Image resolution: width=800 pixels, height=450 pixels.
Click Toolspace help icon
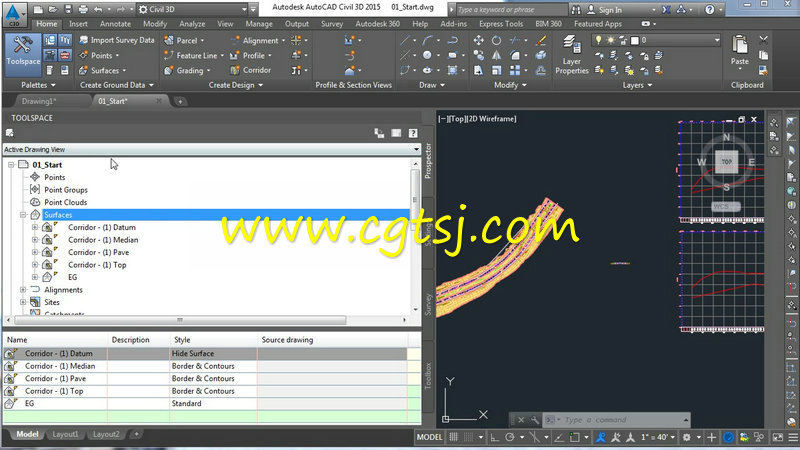pos(413,133)
